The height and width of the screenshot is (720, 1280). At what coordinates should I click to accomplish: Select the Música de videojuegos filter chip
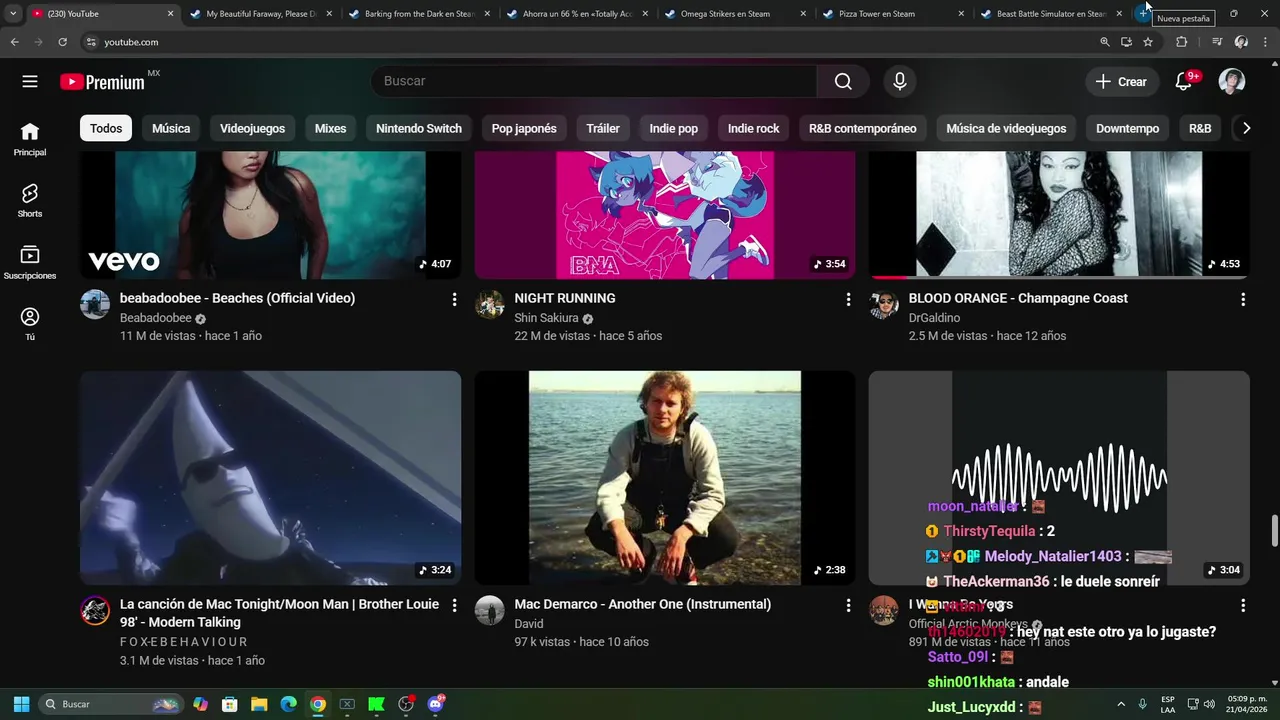pos(1006,128)
